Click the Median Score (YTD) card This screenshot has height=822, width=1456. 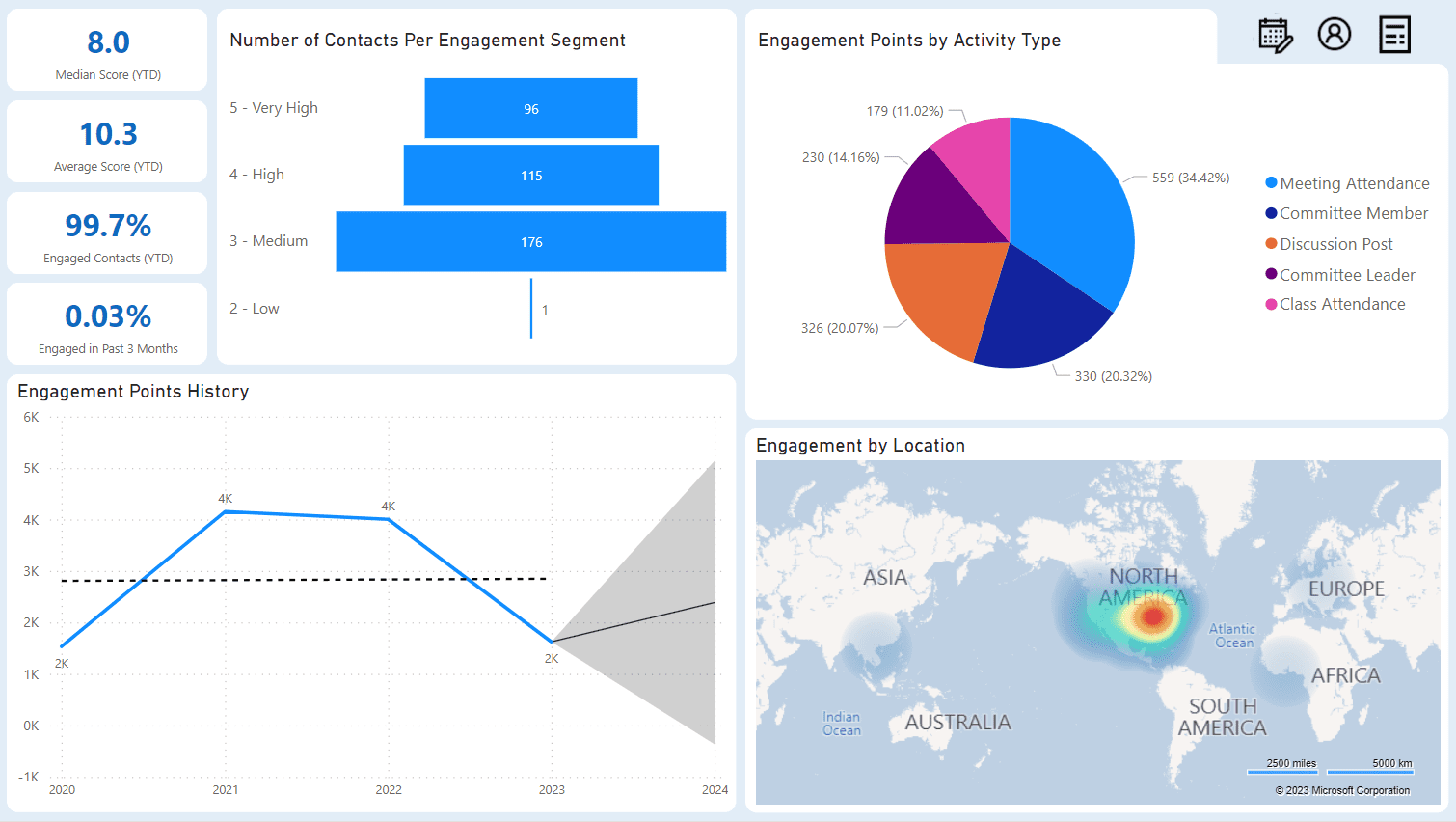pos(107,50)
